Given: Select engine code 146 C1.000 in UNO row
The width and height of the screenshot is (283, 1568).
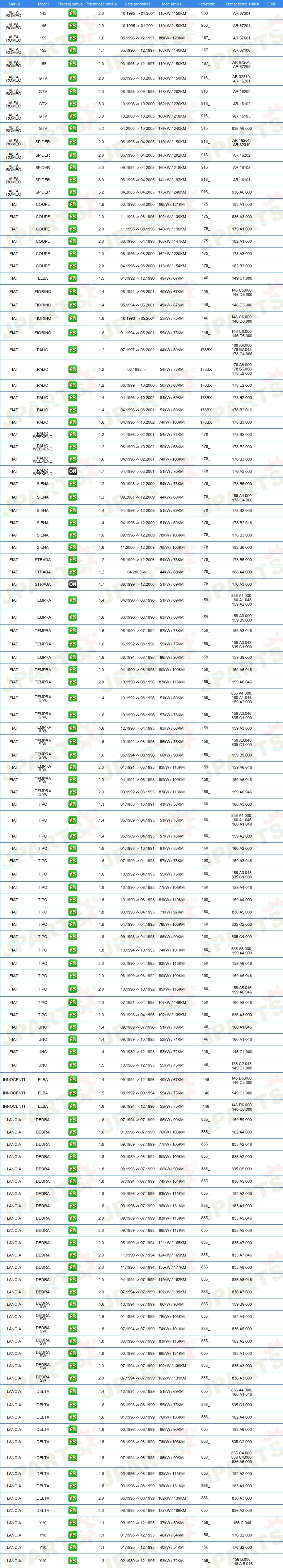Looking at the screenshot, I should [x=242, y=1052].
